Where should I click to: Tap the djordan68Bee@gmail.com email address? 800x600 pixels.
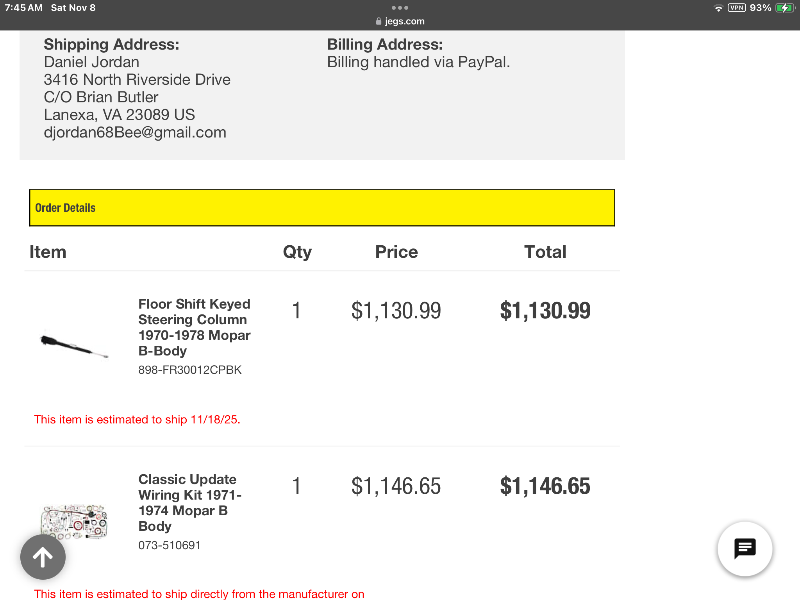point(135,132)
